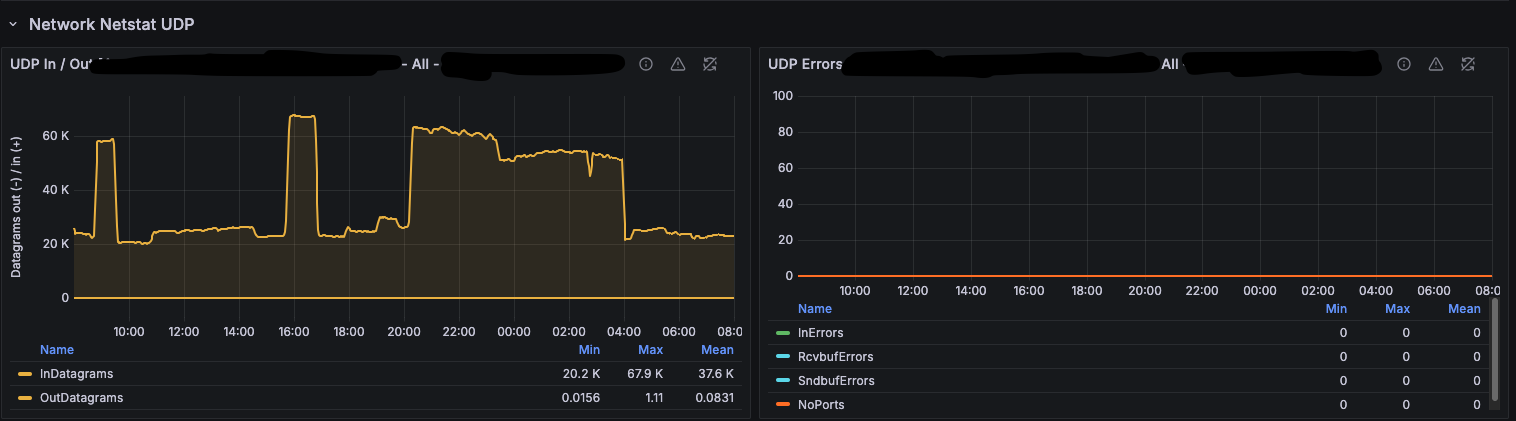This screenshot has height=421, width=1516.
Task: Click InDatagrams mean value 37.6 K
Action: click(718, 374)
